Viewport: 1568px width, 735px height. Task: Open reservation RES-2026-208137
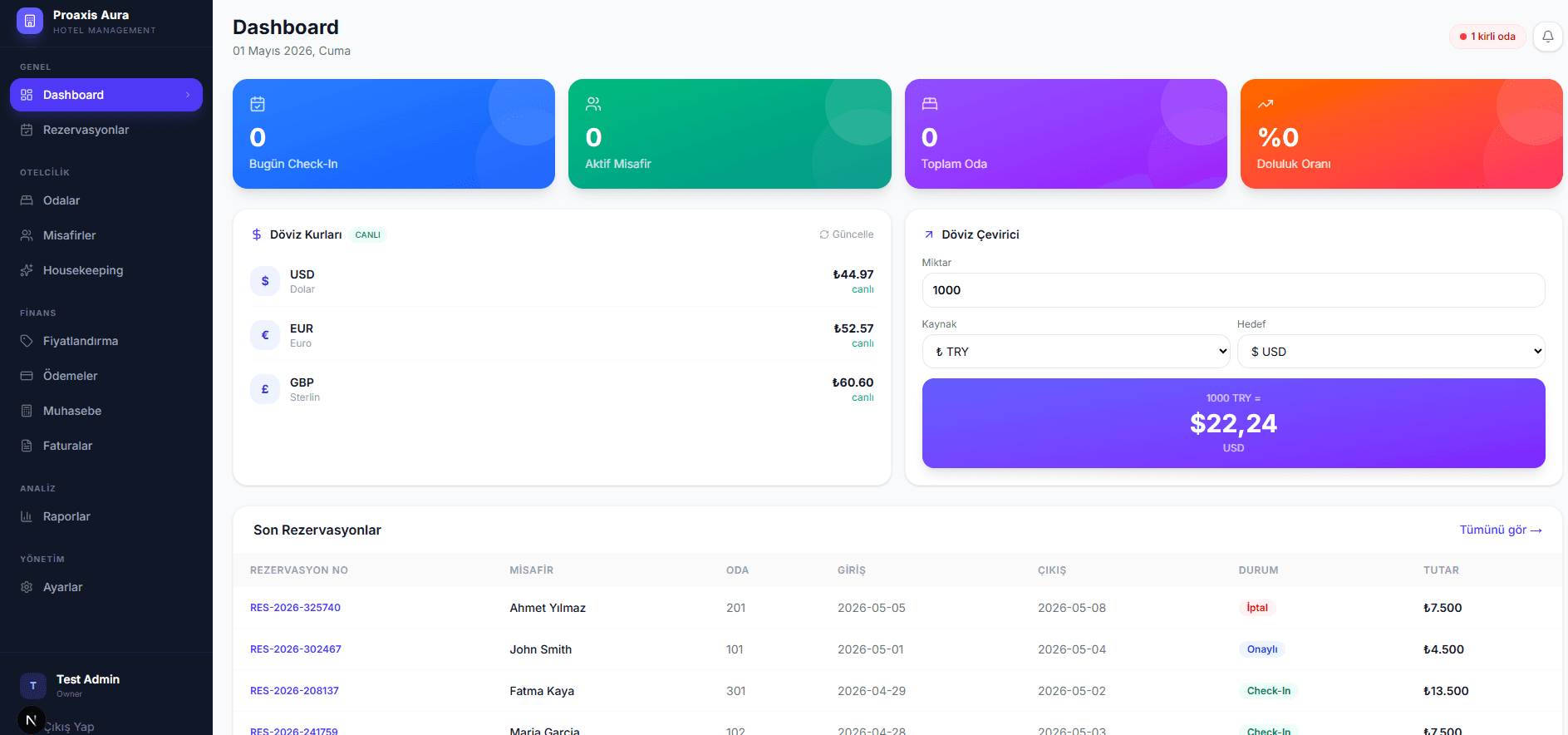(x=294, y=691)
